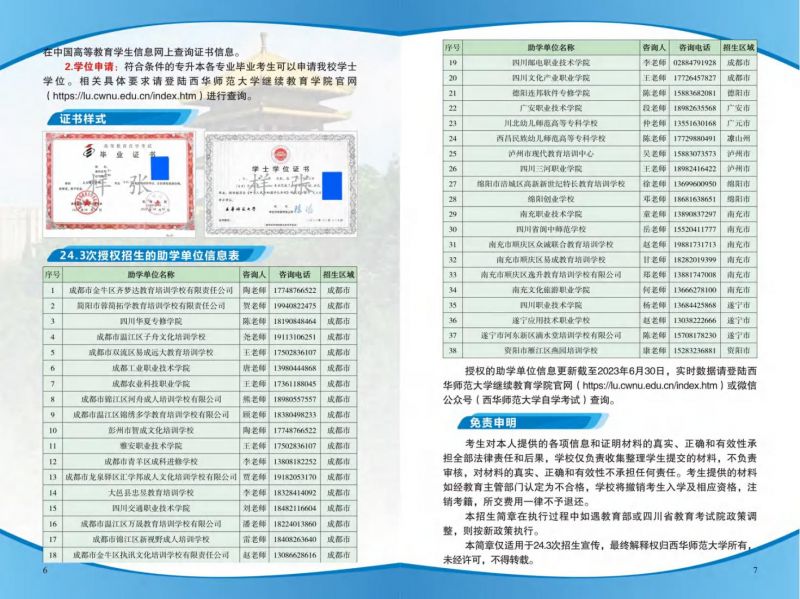Click contact '甘老师' in row 32

coord(655,260)
